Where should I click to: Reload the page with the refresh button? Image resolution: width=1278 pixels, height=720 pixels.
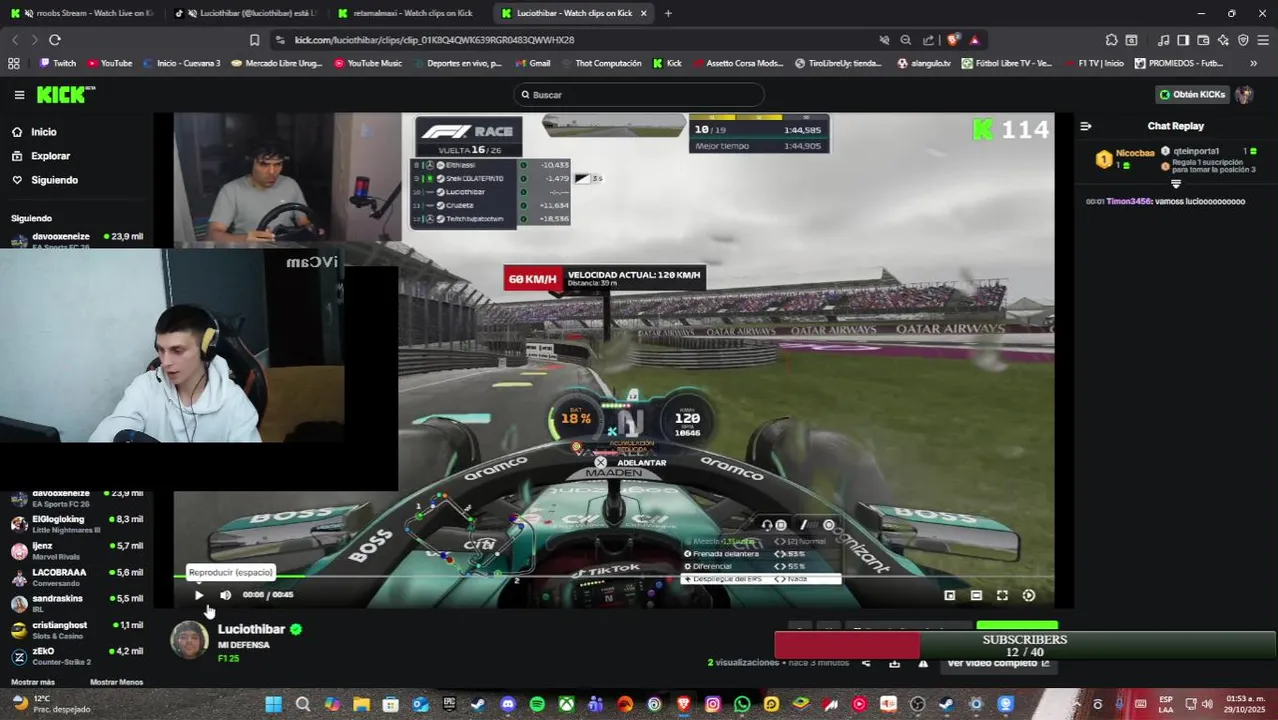pyautogui.click(x=55, y=40)
